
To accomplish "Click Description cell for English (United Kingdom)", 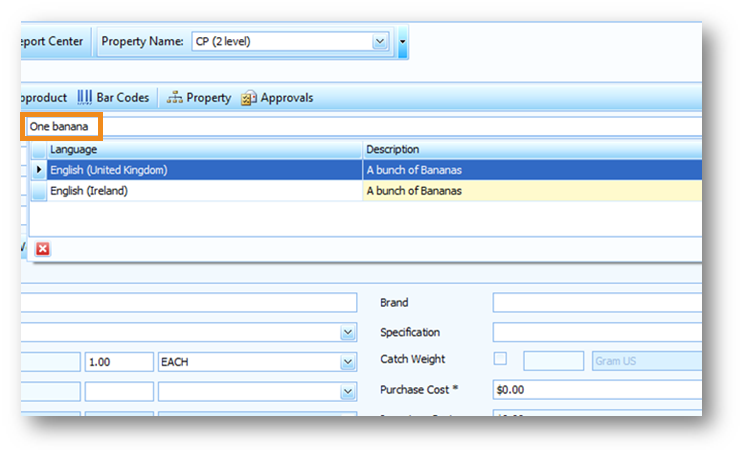I will coord(530,170).
